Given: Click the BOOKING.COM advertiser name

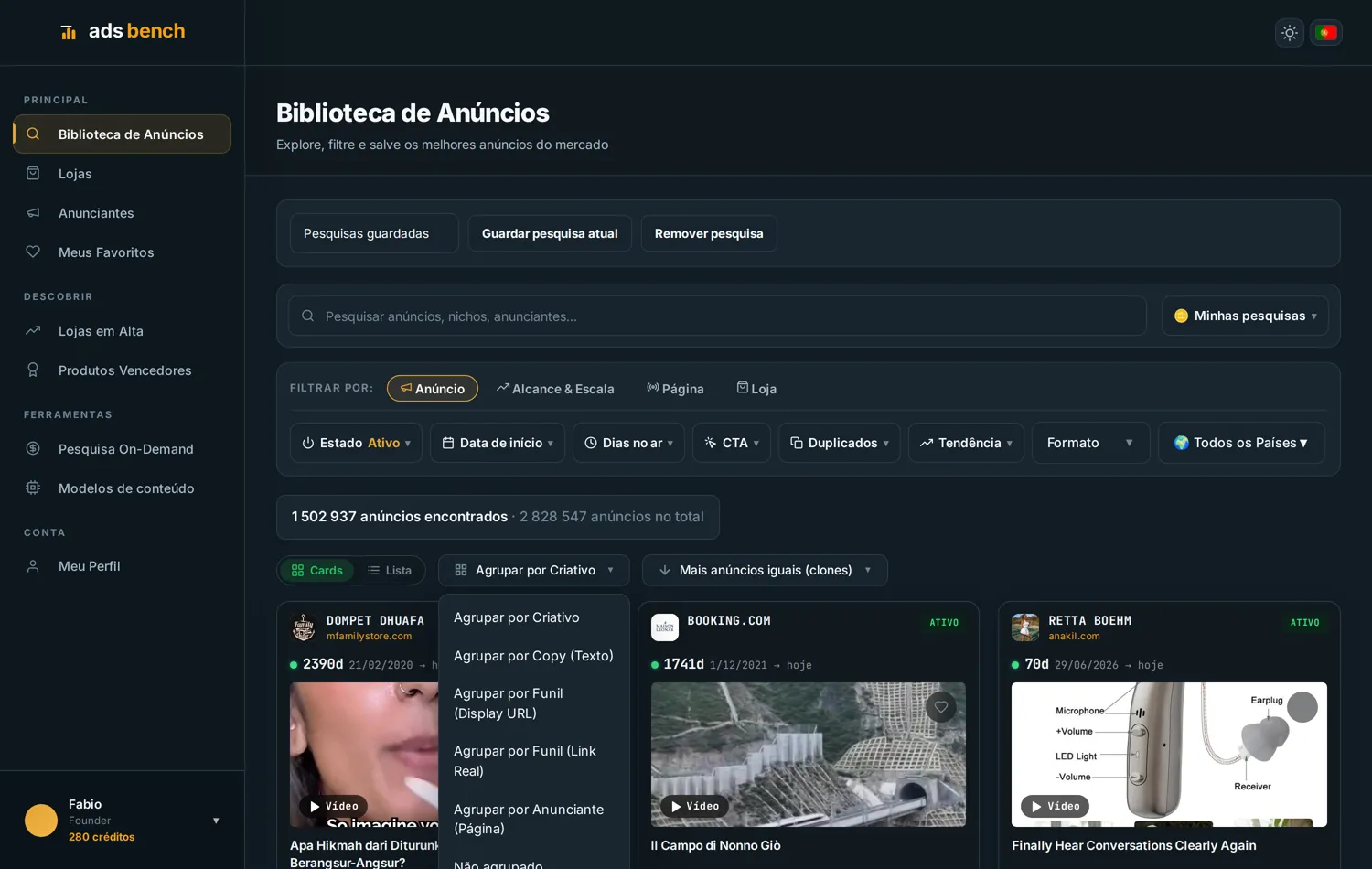Looking at the screenshot, I should [x=729, y=621].
